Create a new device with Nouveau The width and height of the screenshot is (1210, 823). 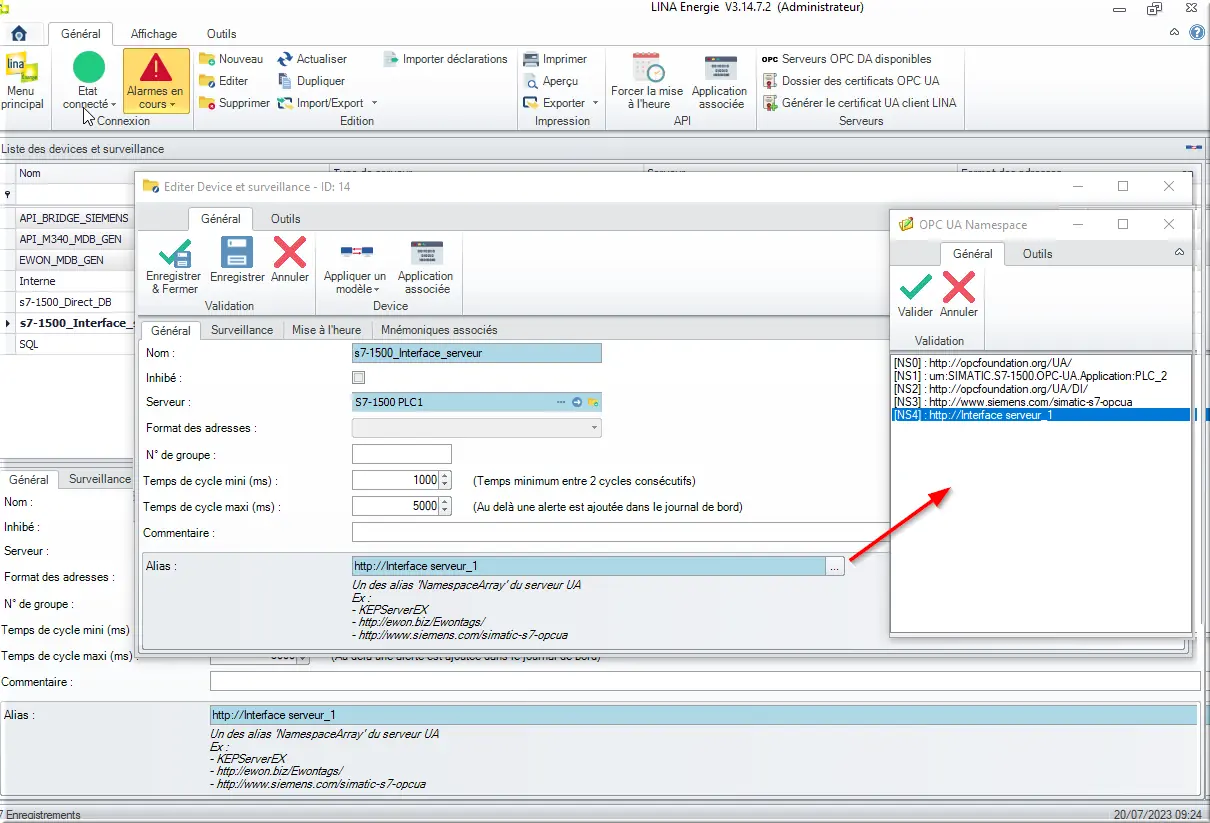(231, 59)
